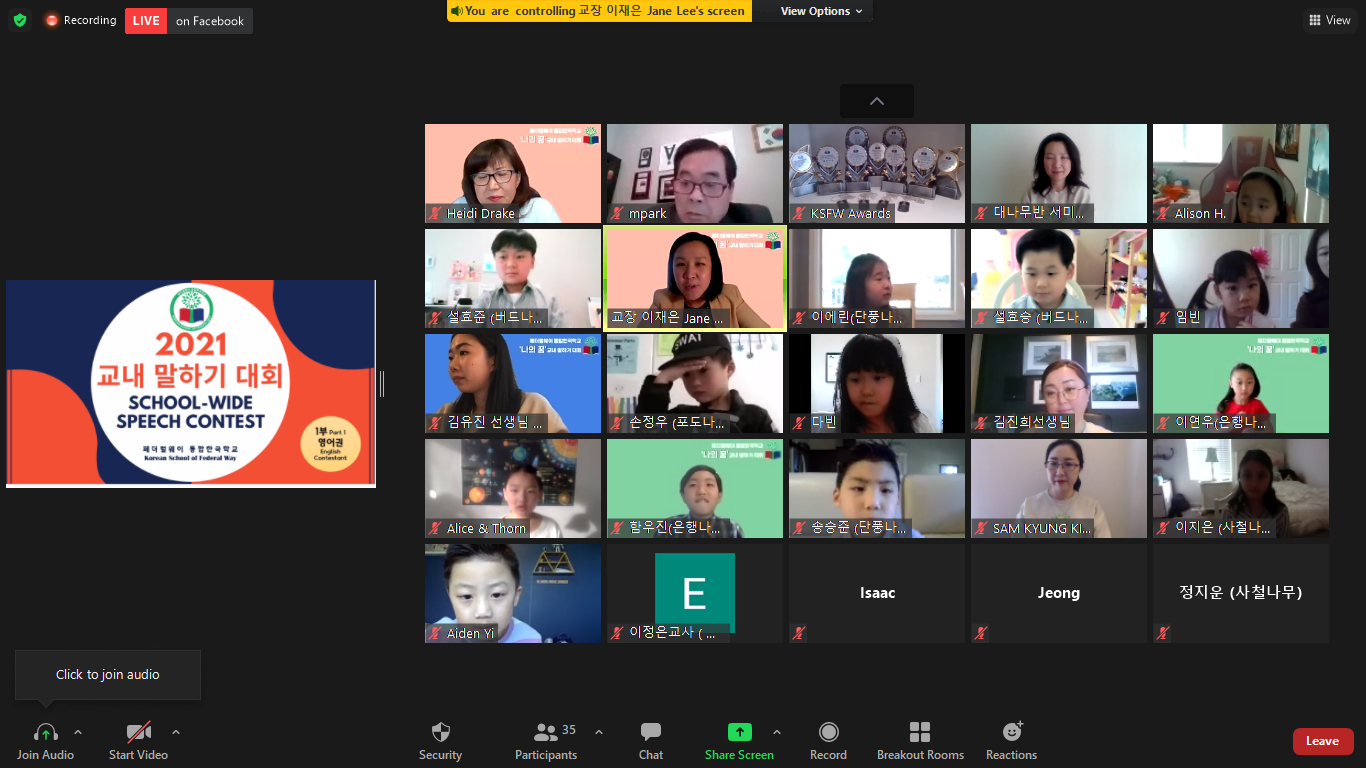The width and height of the screenshot is (1366, 768).
Task: Start recording with the Record icon
Action: [x=828, y=733]
